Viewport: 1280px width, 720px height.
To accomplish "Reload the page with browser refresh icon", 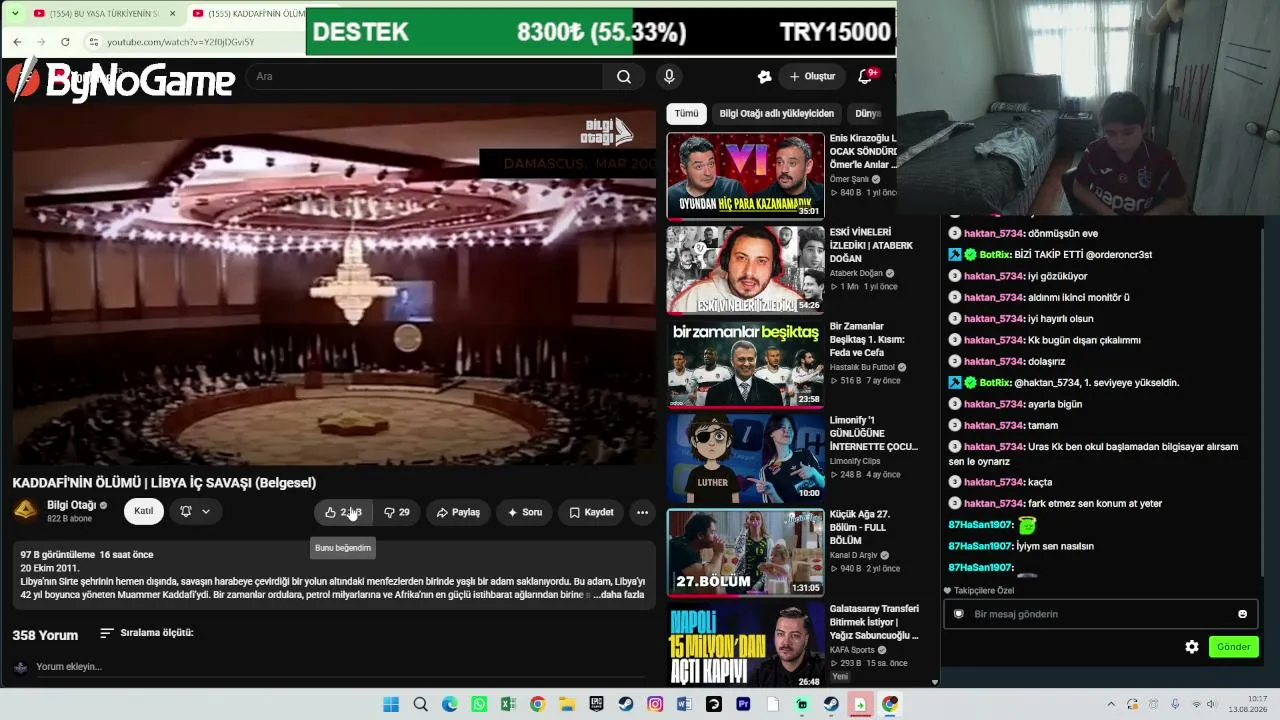I will (65, 42).
